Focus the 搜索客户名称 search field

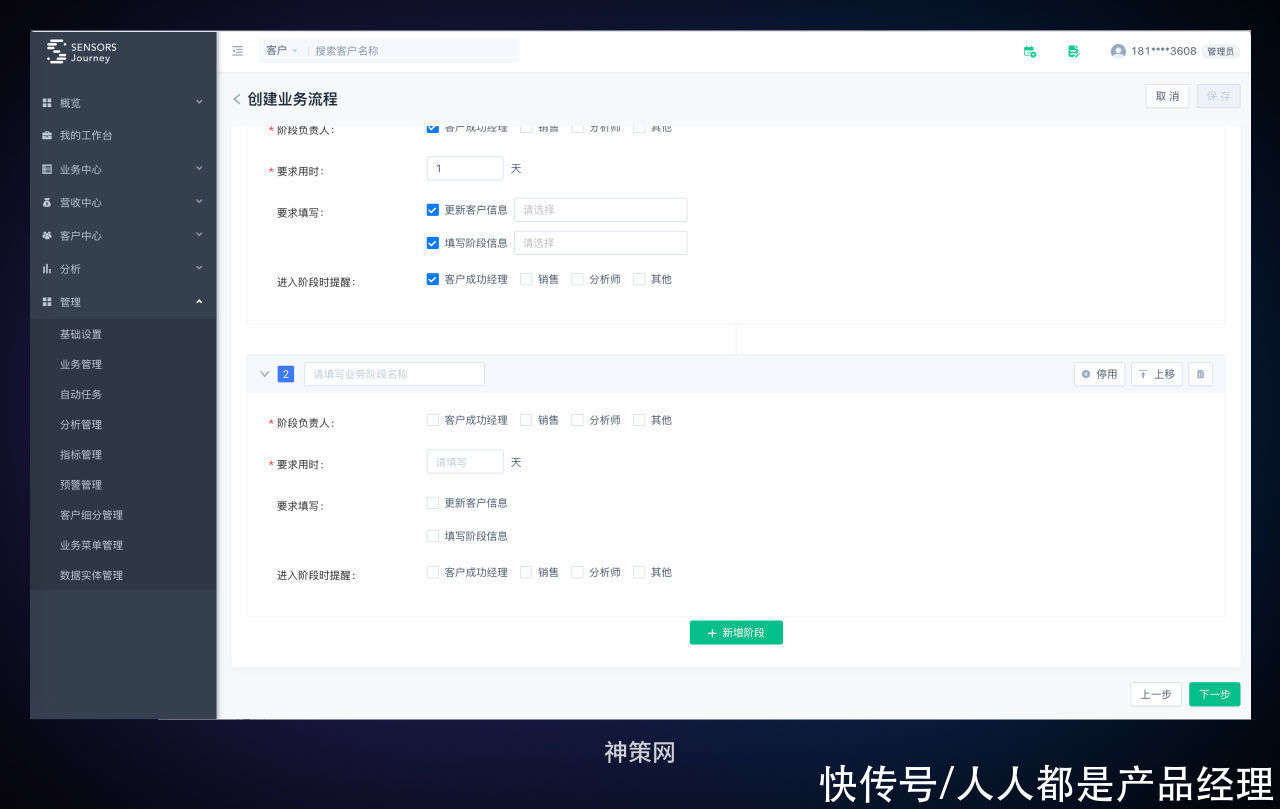pos(413,50)
